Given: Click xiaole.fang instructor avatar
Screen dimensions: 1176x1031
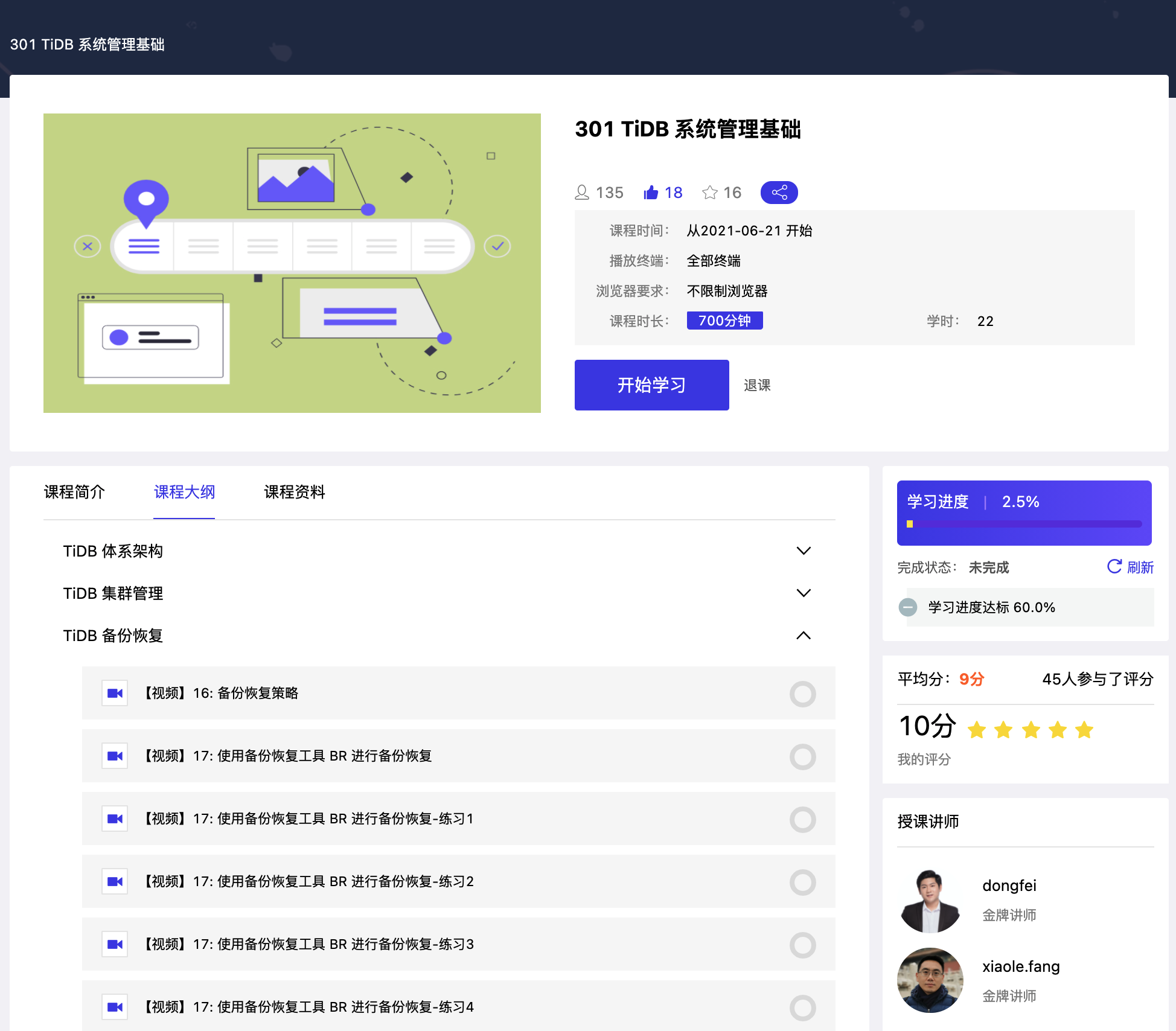Looking at the screenshot, I should point(930,980).
